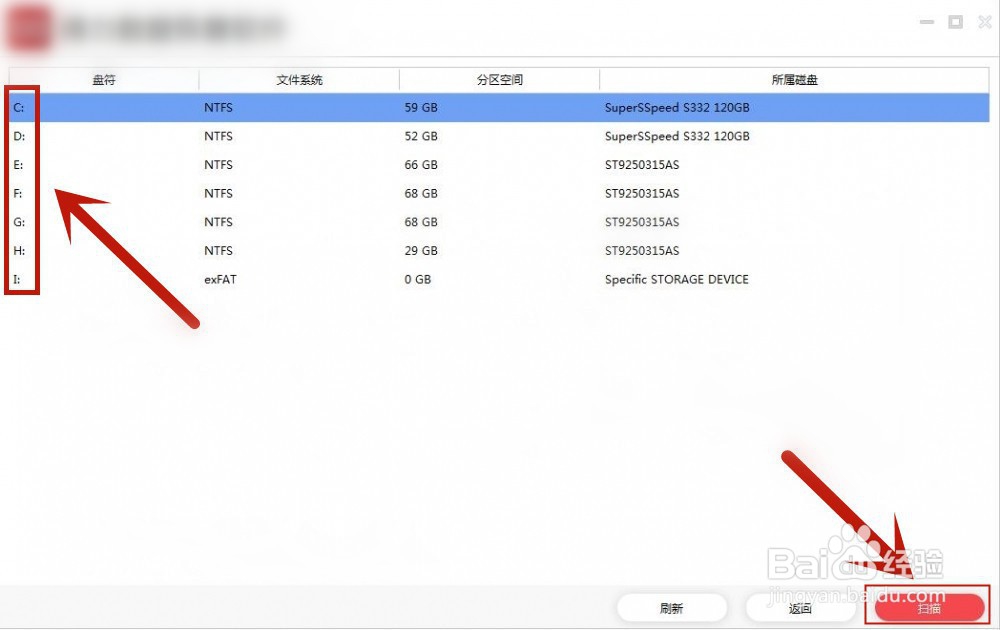The width and height of the screenshot is (1000, 630).
Task: Select the I: drive row
Action: (x=499, y=279)
